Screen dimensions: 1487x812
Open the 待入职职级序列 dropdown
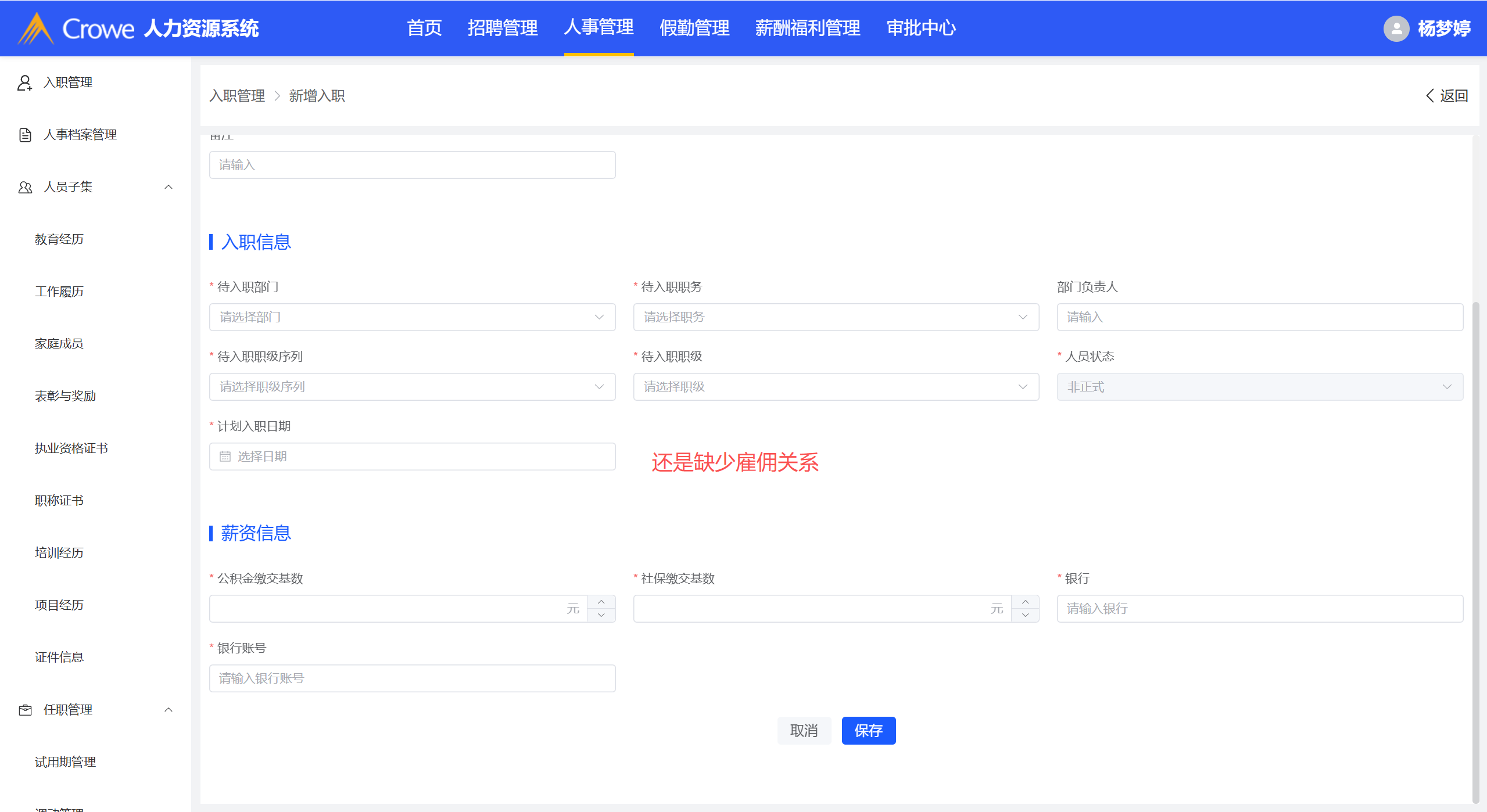412,387
